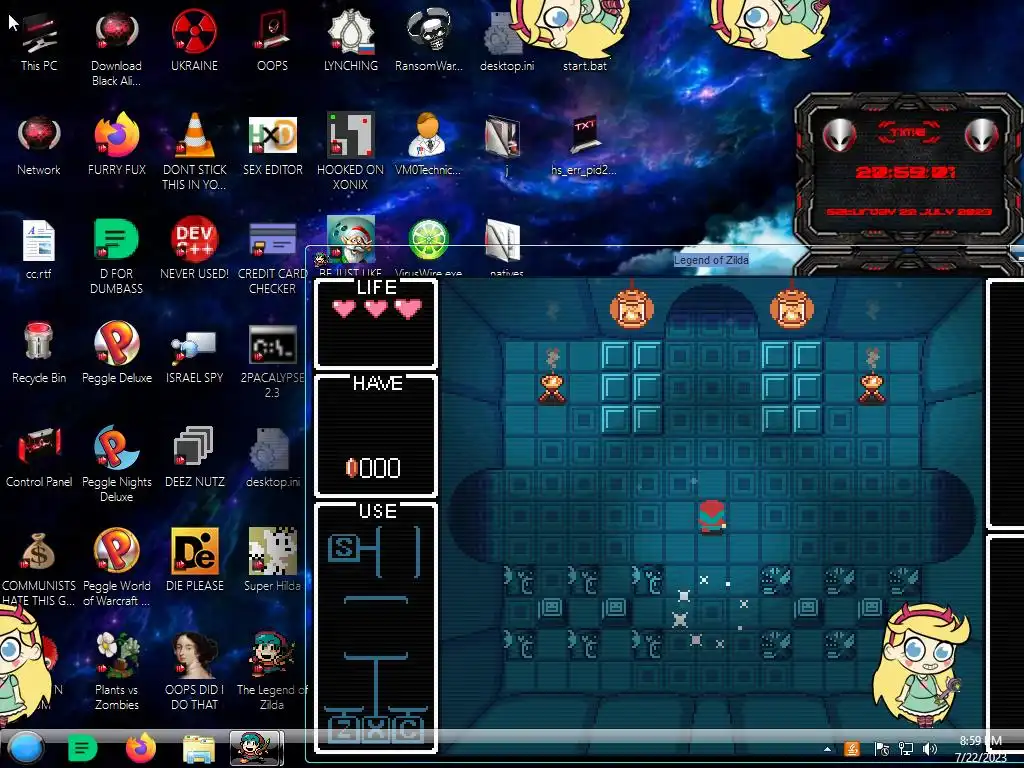Click the Legend of Zilda window title

click(711, 260)
